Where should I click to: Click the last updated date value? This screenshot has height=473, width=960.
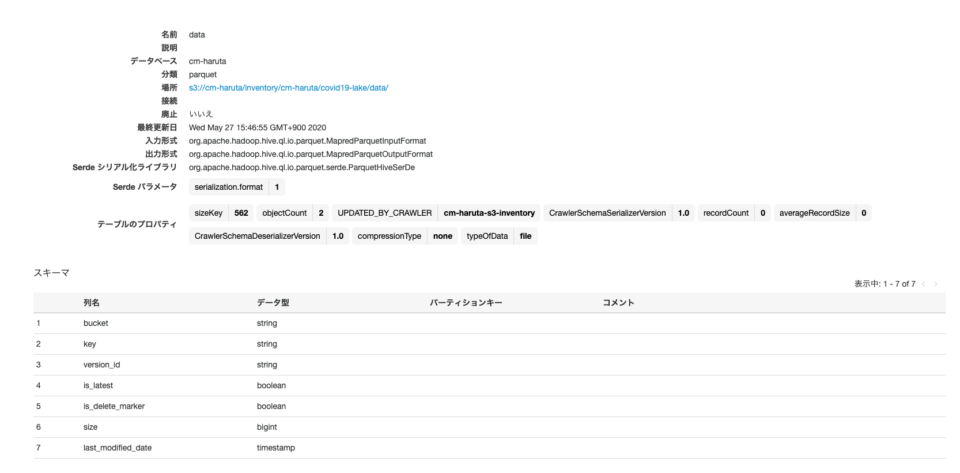click(257, 127)
